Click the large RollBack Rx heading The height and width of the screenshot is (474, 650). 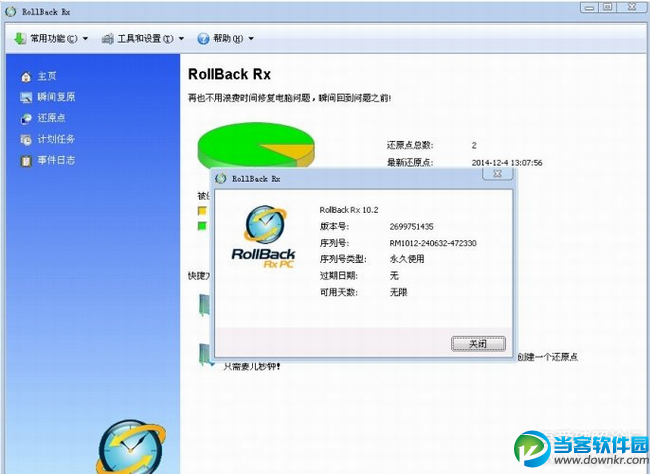pos(229,74)
